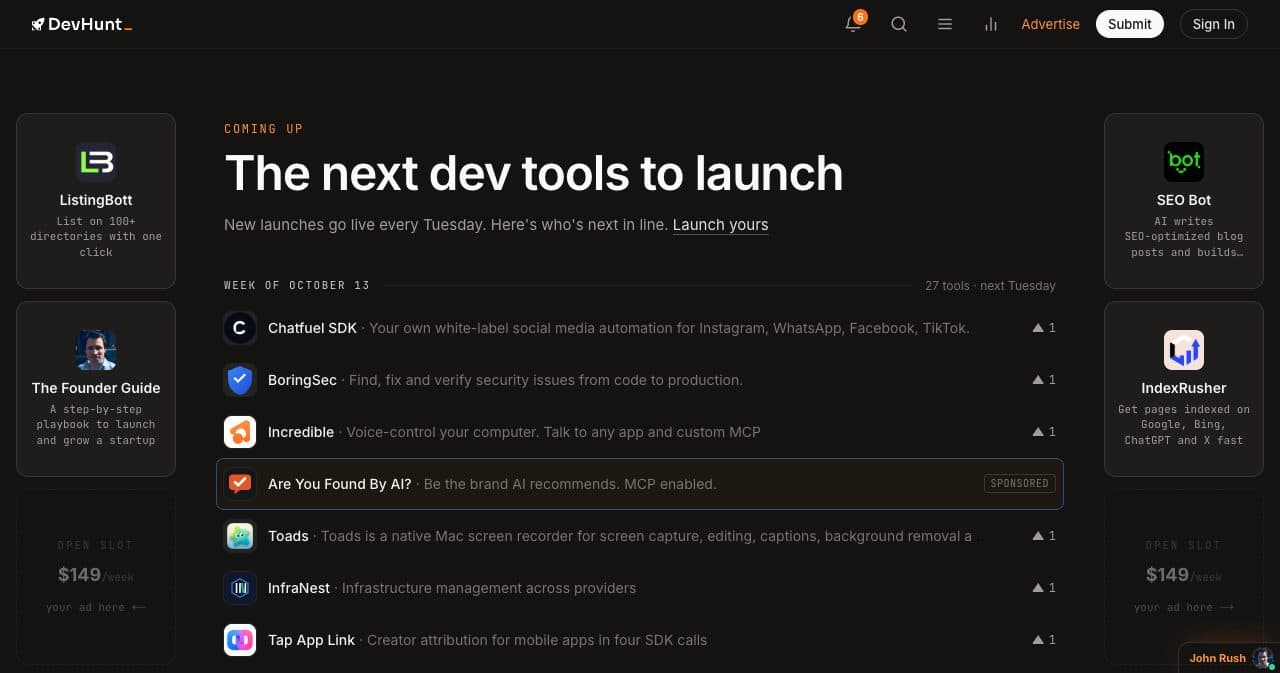Viewport: 1280px width, 673px height.
Task: Open the BoringSec listing title
Action: (x=304, y=380)
